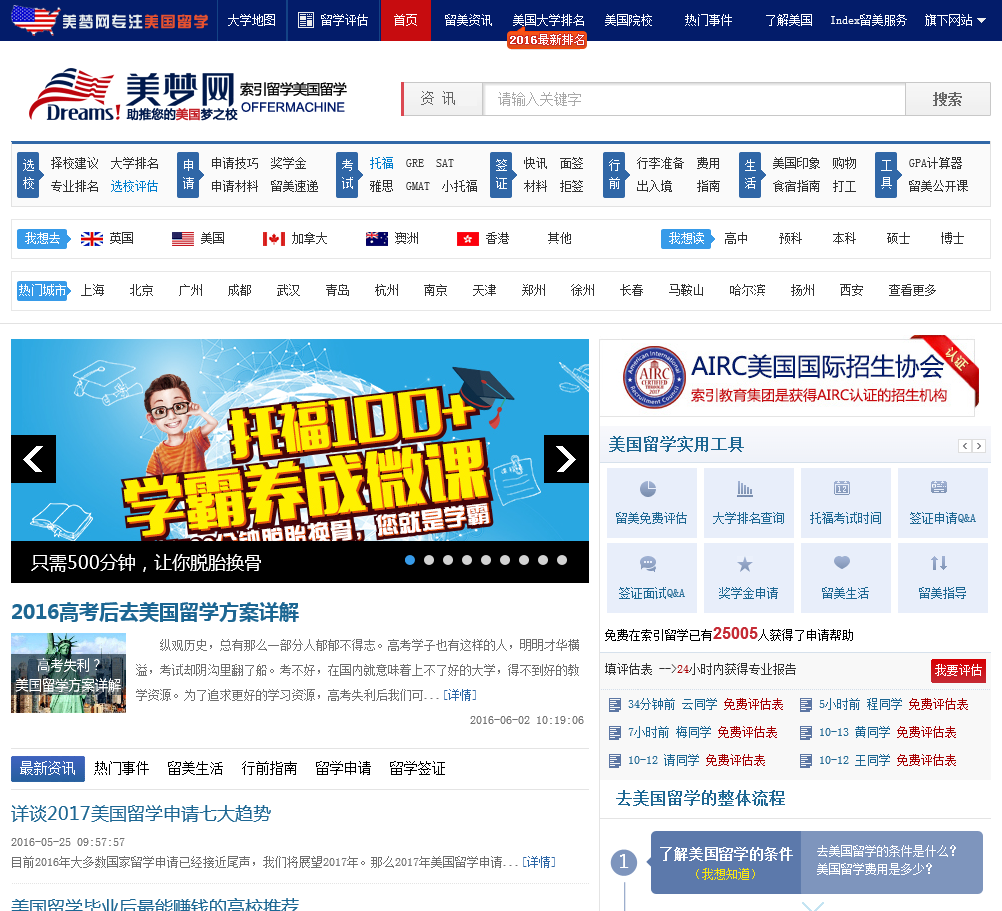
Task: Click the US map flag icon in top bar
Action: click(x=35, y=19)
